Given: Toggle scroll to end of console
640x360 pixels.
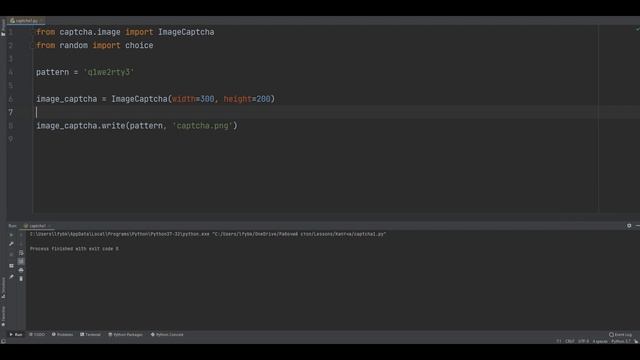Looking at the screenshot, I should [21, 261].
